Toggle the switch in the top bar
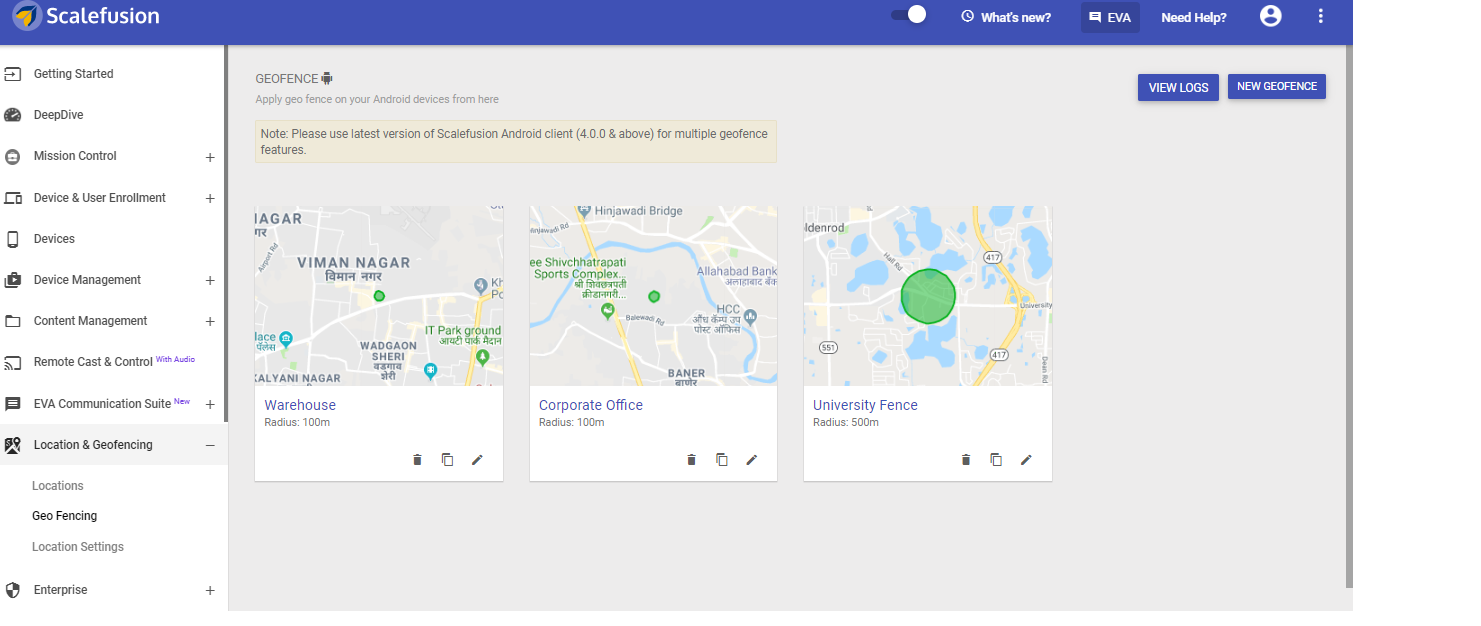Viewport: 1481px width, 626px height. pyautogui.click(x=908, y=15)
